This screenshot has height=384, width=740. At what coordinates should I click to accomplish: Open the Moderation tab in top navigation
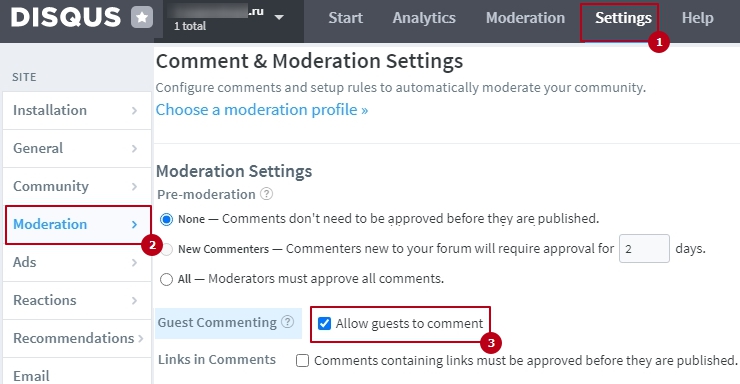click(x=525, y=18)
